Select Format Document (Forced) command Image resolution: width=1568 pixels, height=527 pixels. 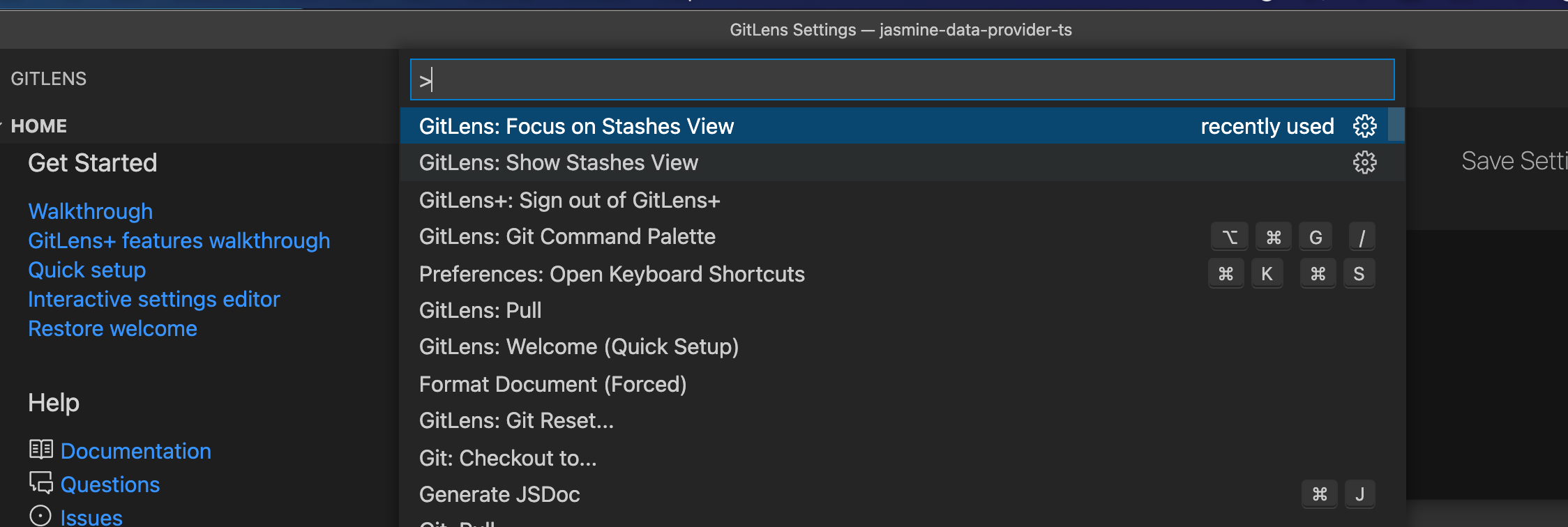[552, 384]
